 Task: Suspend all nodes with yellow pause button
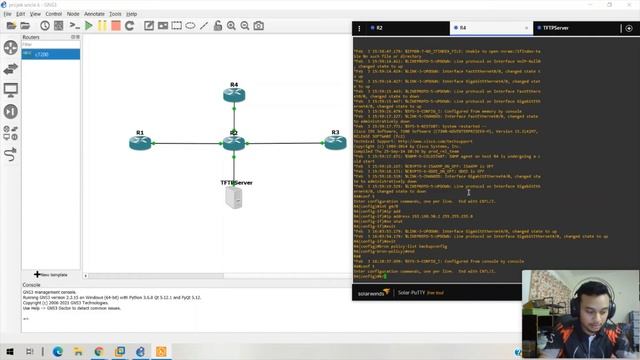point(102,26)
